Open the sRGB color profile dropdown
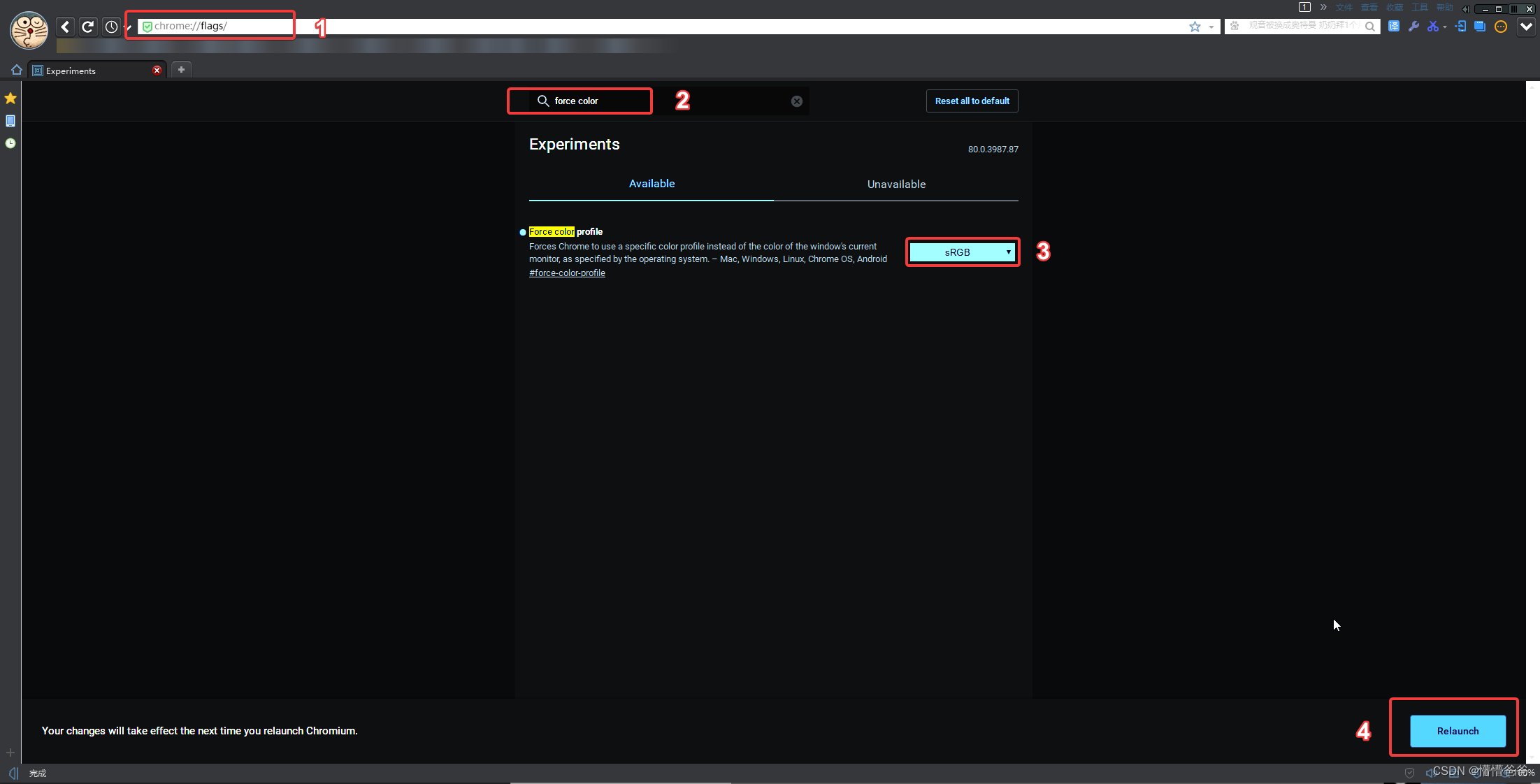The height and width of the screenshot is (784, 1540). point(963,252)
